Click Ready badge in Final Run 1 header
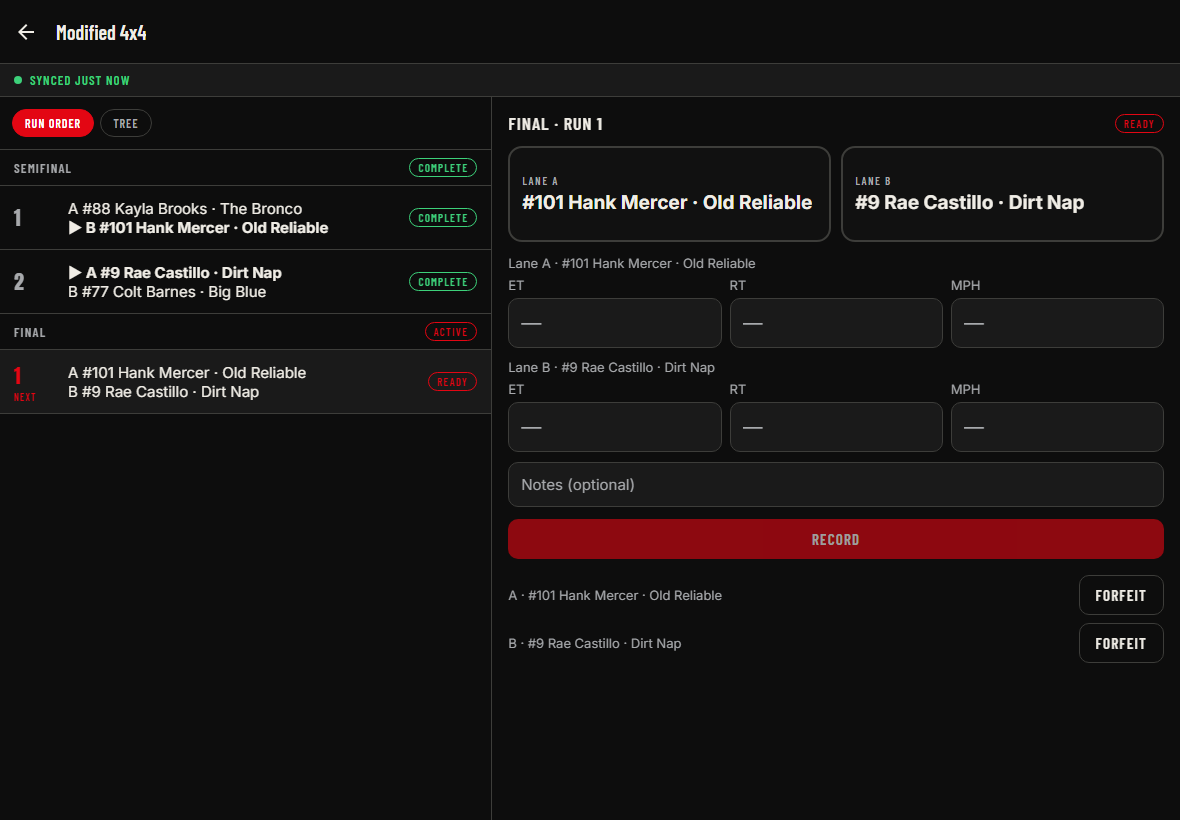This screenshot has width=1180, height=820. pyautogui.click(x=1139, y=124)
